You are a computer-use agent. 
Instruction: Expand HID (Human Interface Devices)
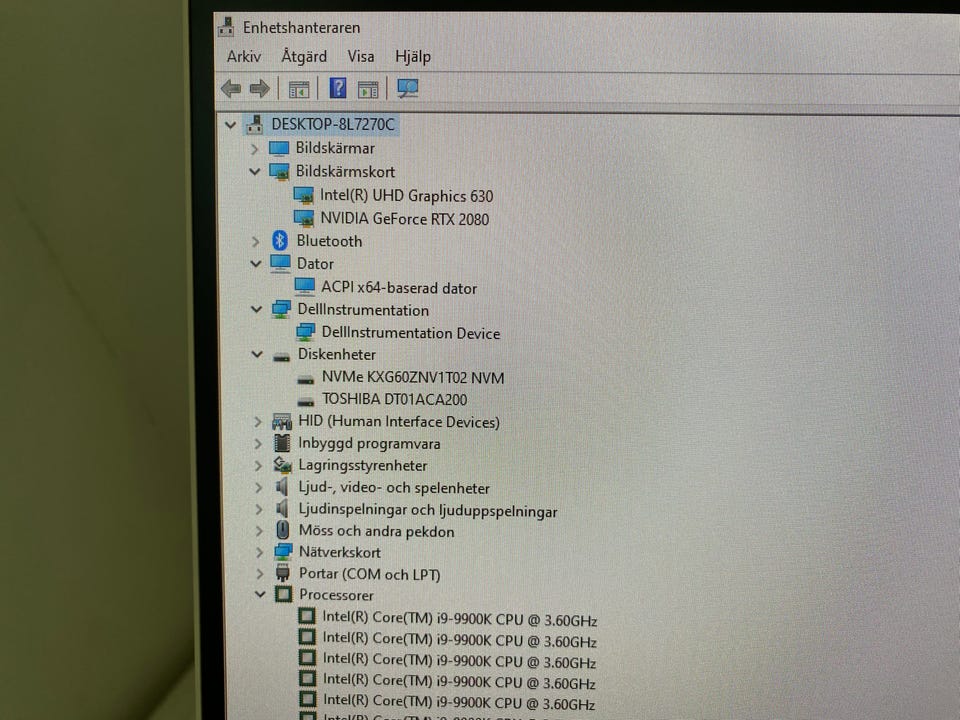pos(258,422)
